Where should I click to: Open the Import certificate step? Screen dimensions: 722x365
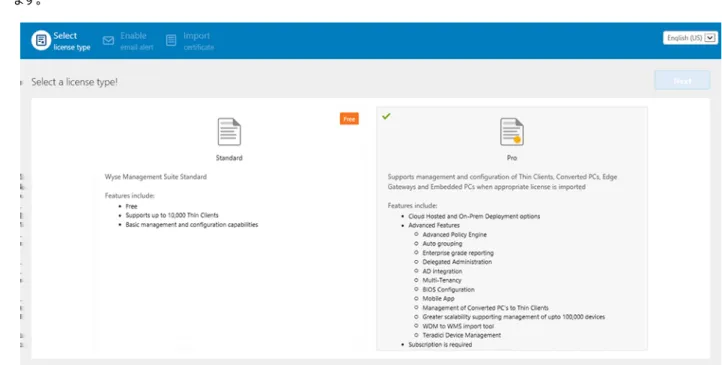tap(190, 41)
